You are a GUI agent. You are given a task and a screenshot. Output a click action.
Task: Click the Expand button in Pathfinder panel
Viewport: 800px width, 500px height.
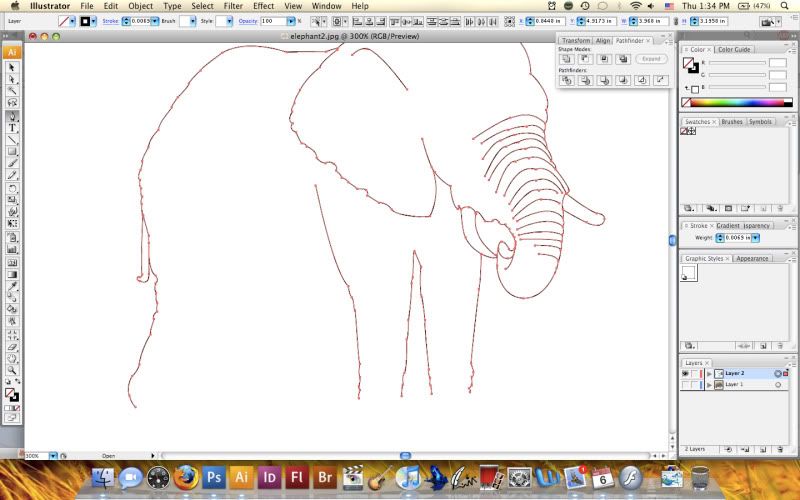point(651,59)
